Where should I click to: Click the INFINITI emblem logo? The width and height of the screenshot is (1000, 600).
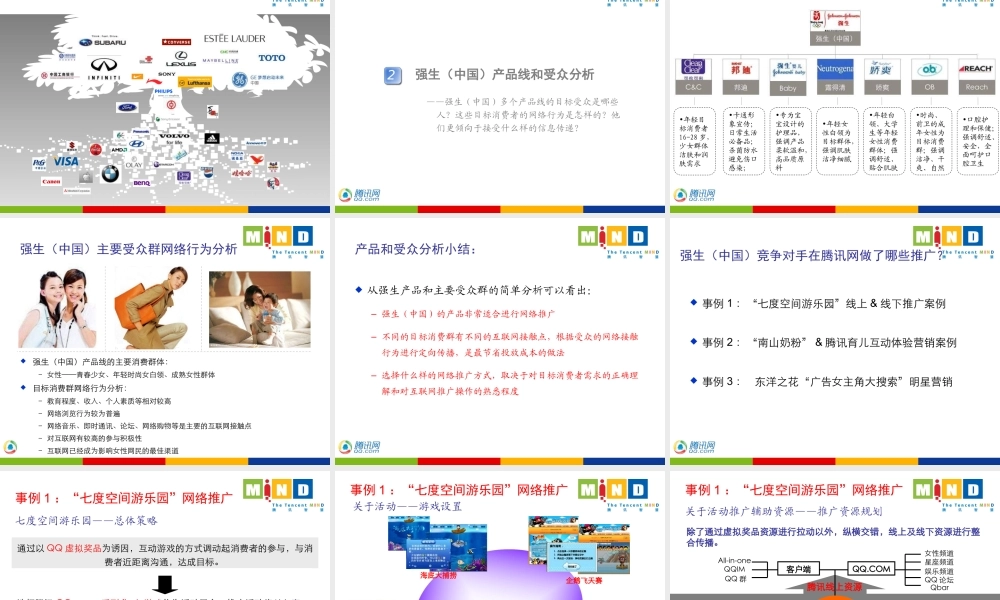point(103,68)
